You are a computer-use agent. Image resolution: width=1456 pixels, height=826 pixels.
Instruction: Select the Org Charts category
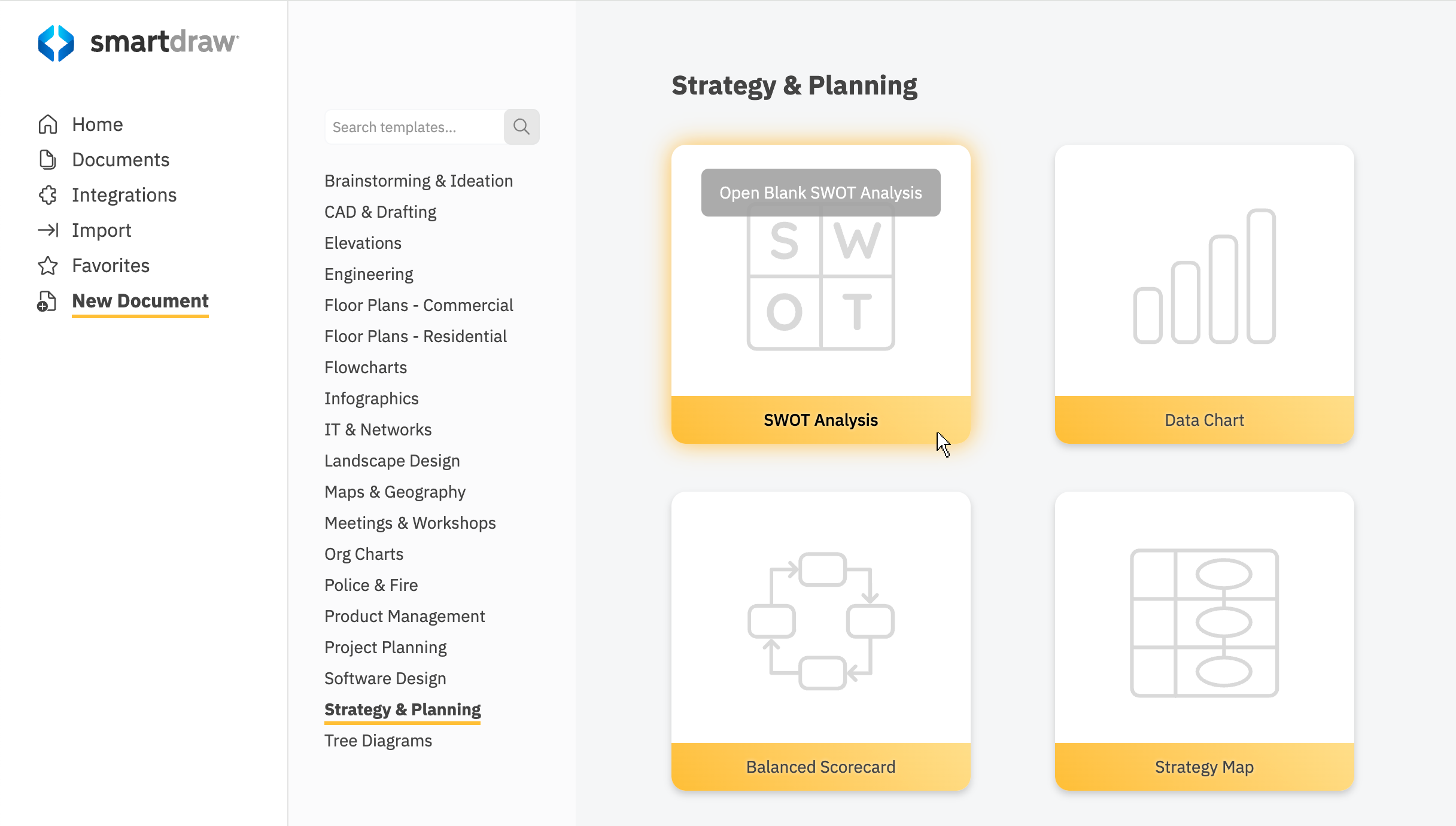point(363,554)
